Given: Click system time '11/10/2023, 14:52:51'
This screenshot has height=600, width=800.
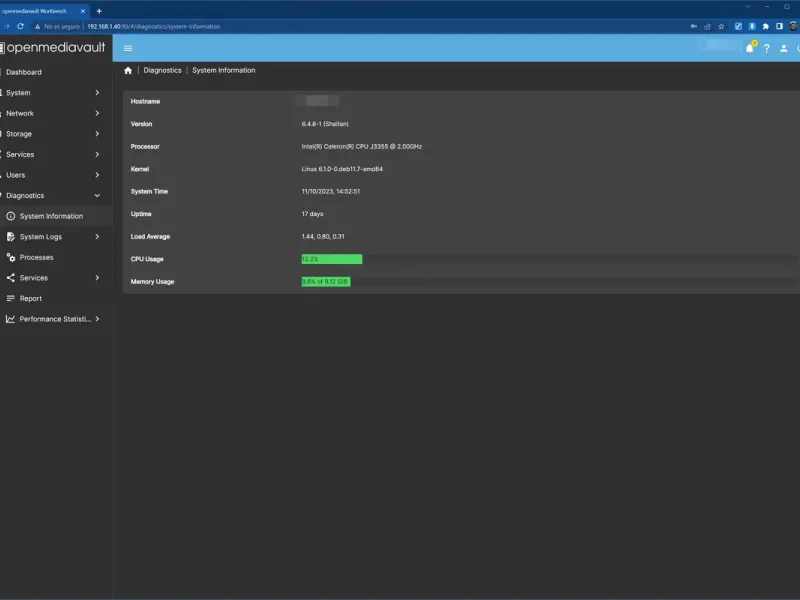Looking at the screenshot, I should (331, 191).
